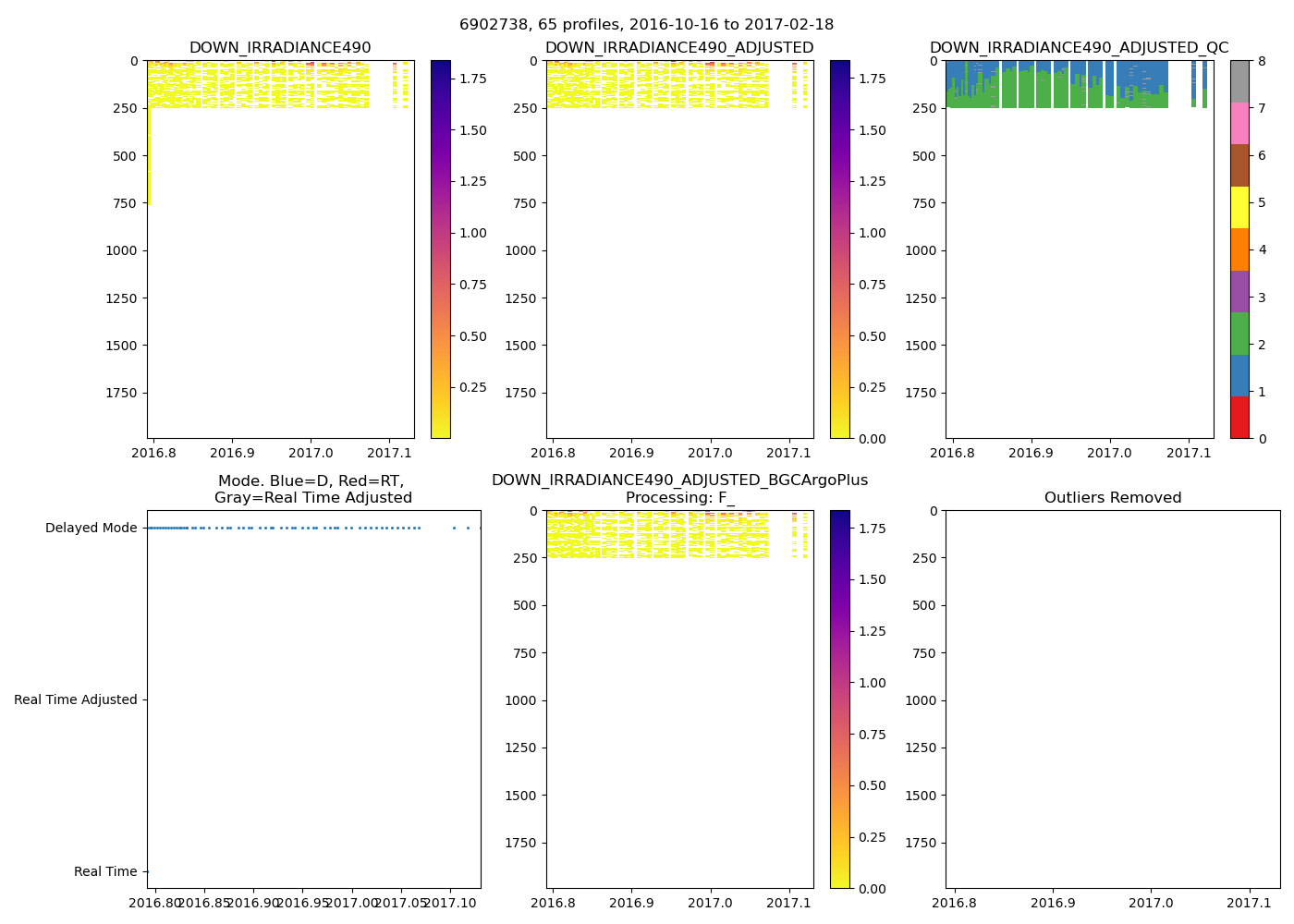Click the DOWN_IRRADIANCE490 plot title
This screenshot has width=1294, height=924.
coord(280,48)
